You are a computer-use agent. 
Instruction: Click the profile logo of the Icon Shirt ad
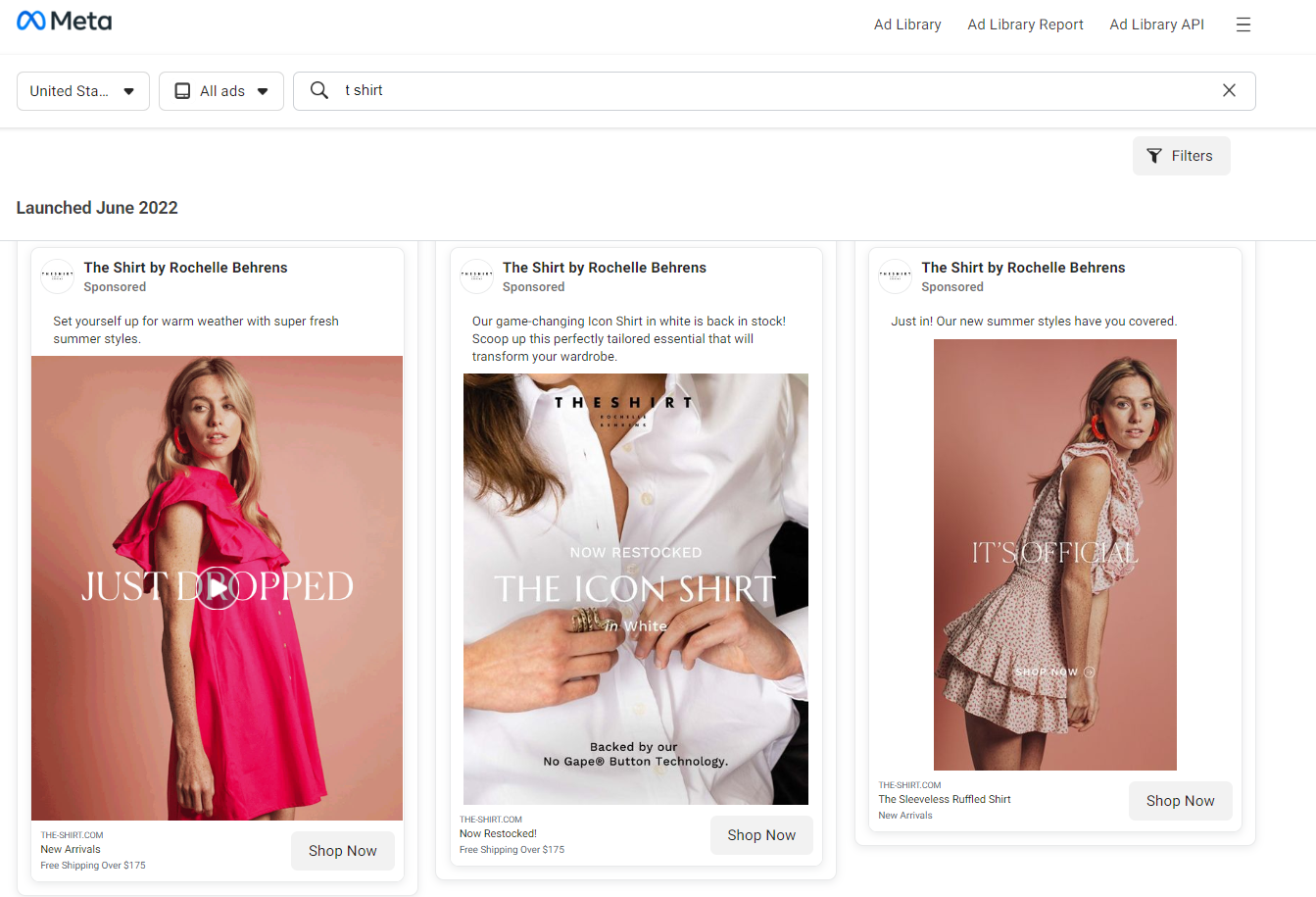click(477, 276)
